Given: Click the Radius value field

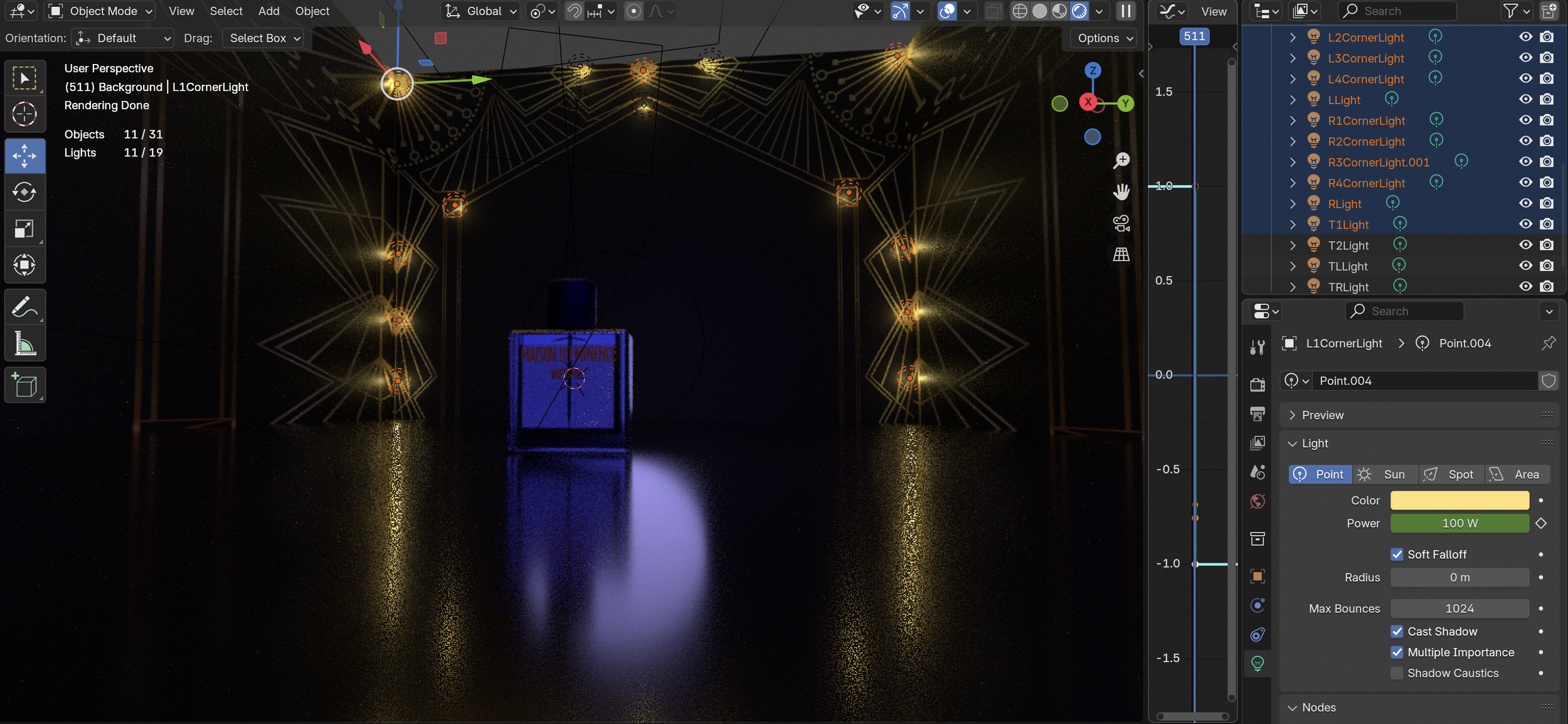Looking at the screenshot, I should pyautogui.click(x=1459, y=578).
